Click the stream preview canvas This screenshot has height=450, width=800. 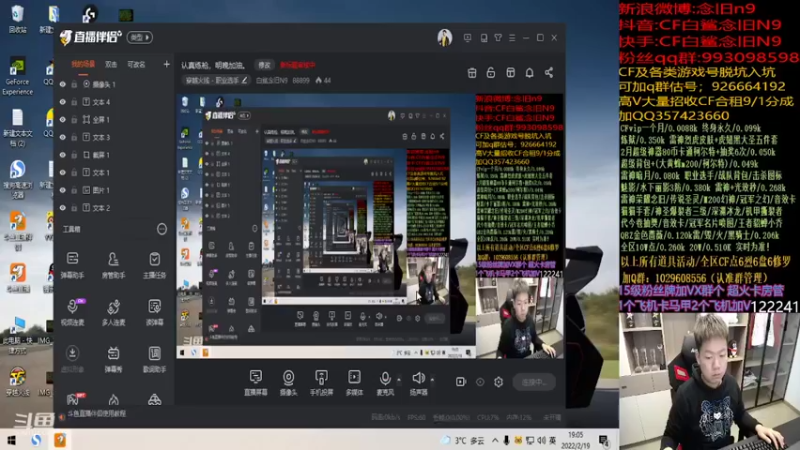[370, 226]
